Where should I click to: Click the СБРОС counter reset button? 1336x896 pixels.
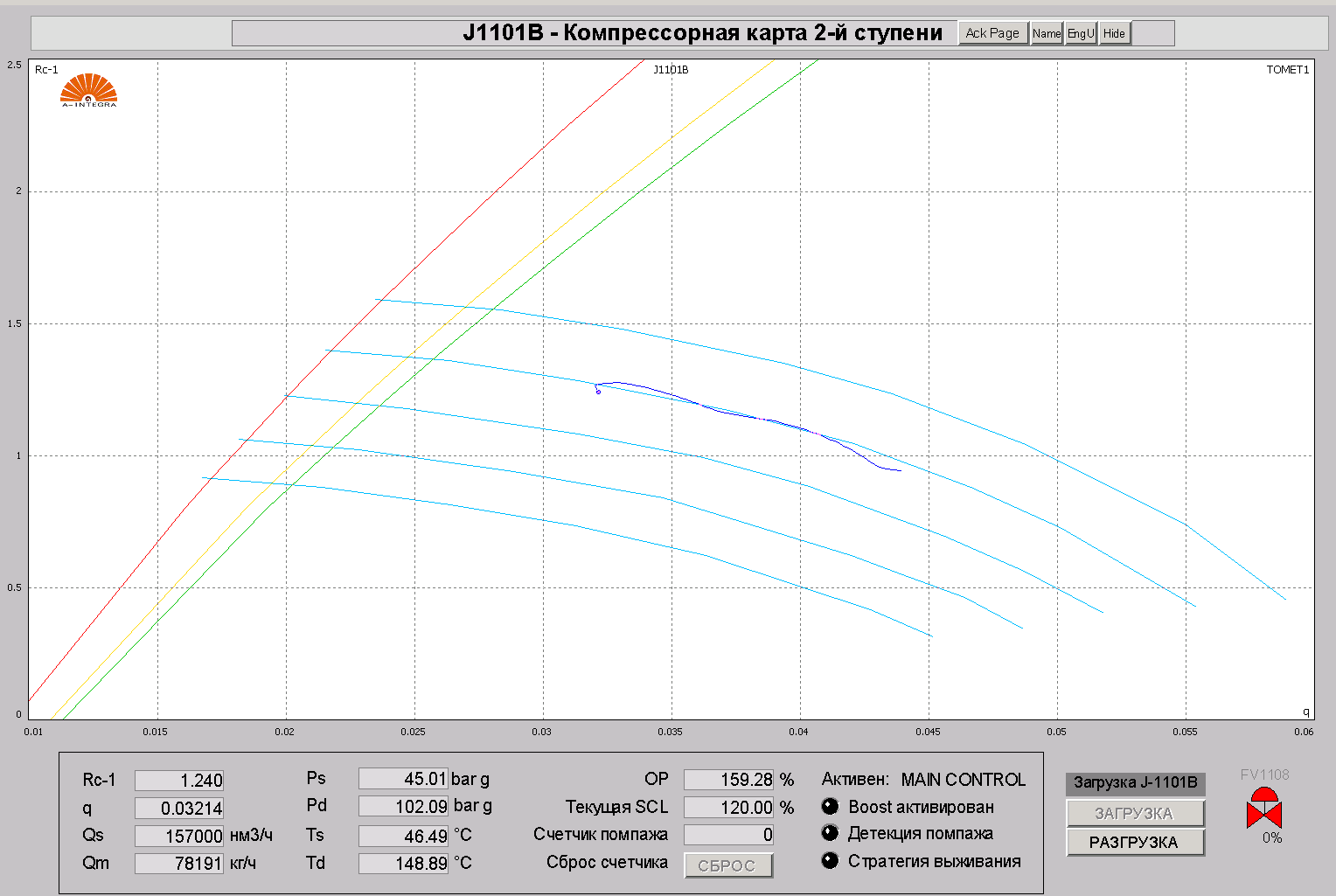728,865
